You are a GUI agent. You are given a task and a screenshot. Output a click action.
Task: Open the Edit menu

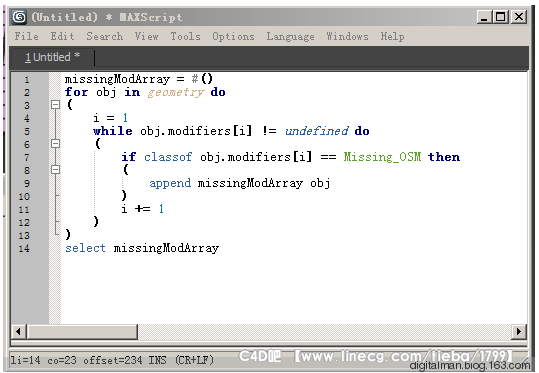coord(62,36)
